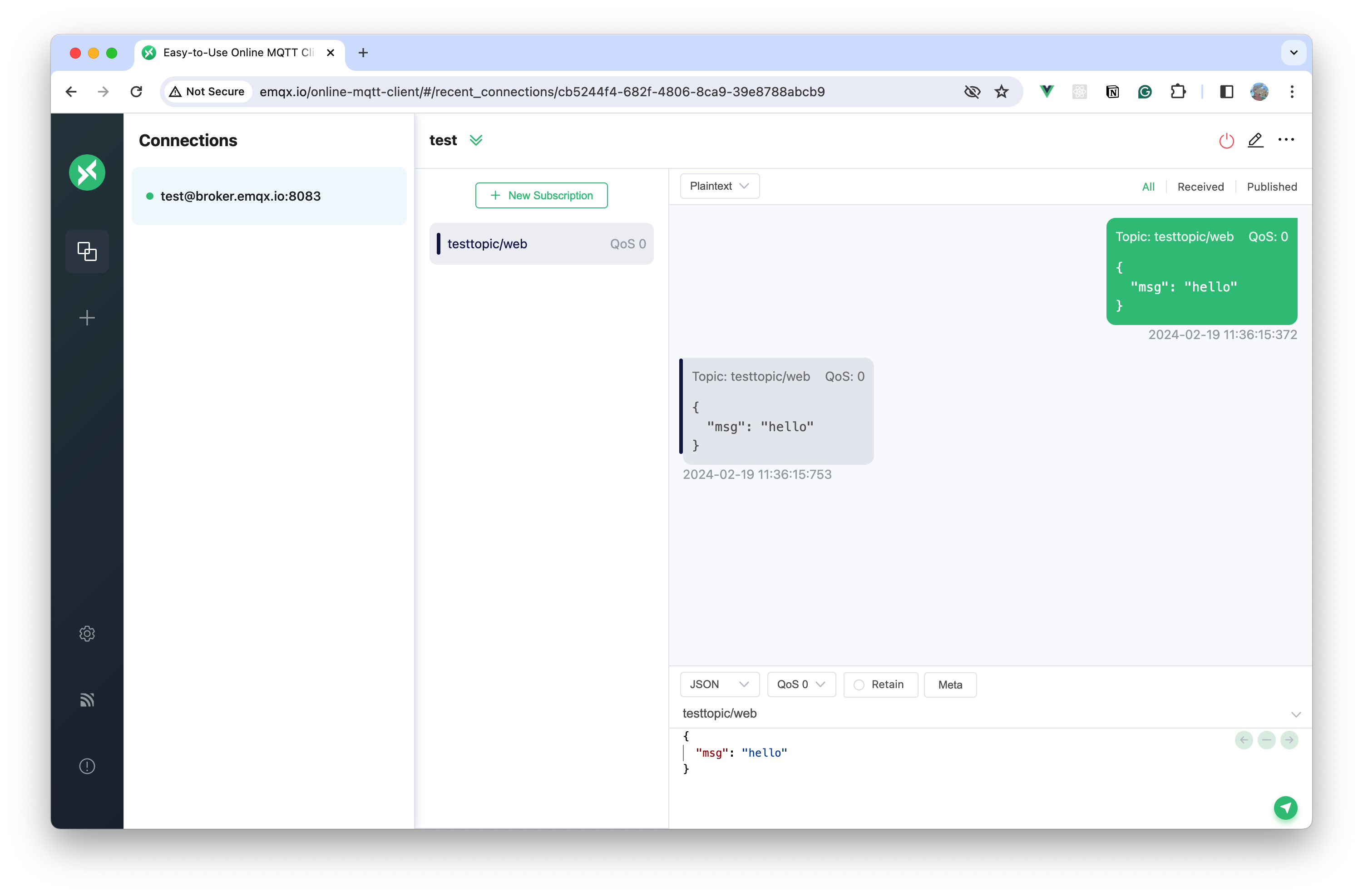The height and width of the screenshot is (896, 1363).
Task: Toggle the Retain checkbox for message
Action: [x=859, y=684]
